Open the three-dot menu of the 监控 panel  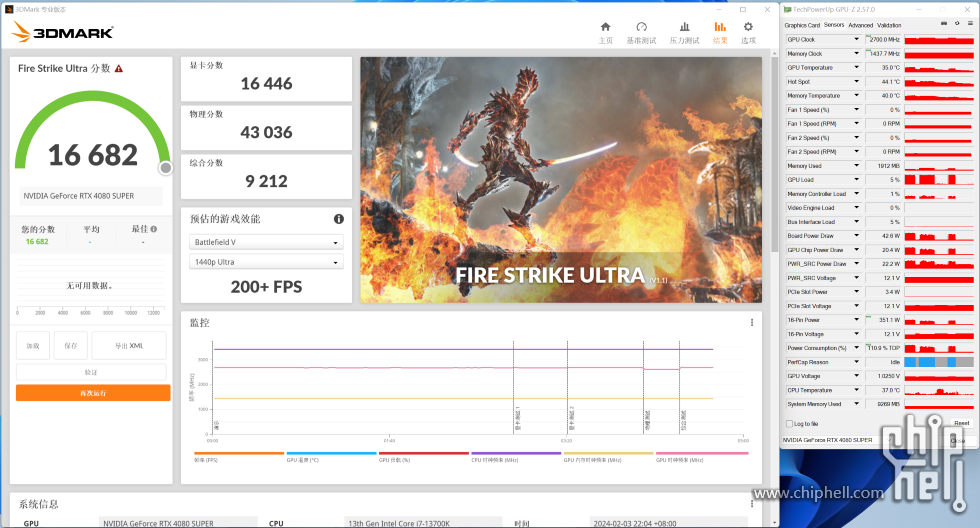pos(752,322)
